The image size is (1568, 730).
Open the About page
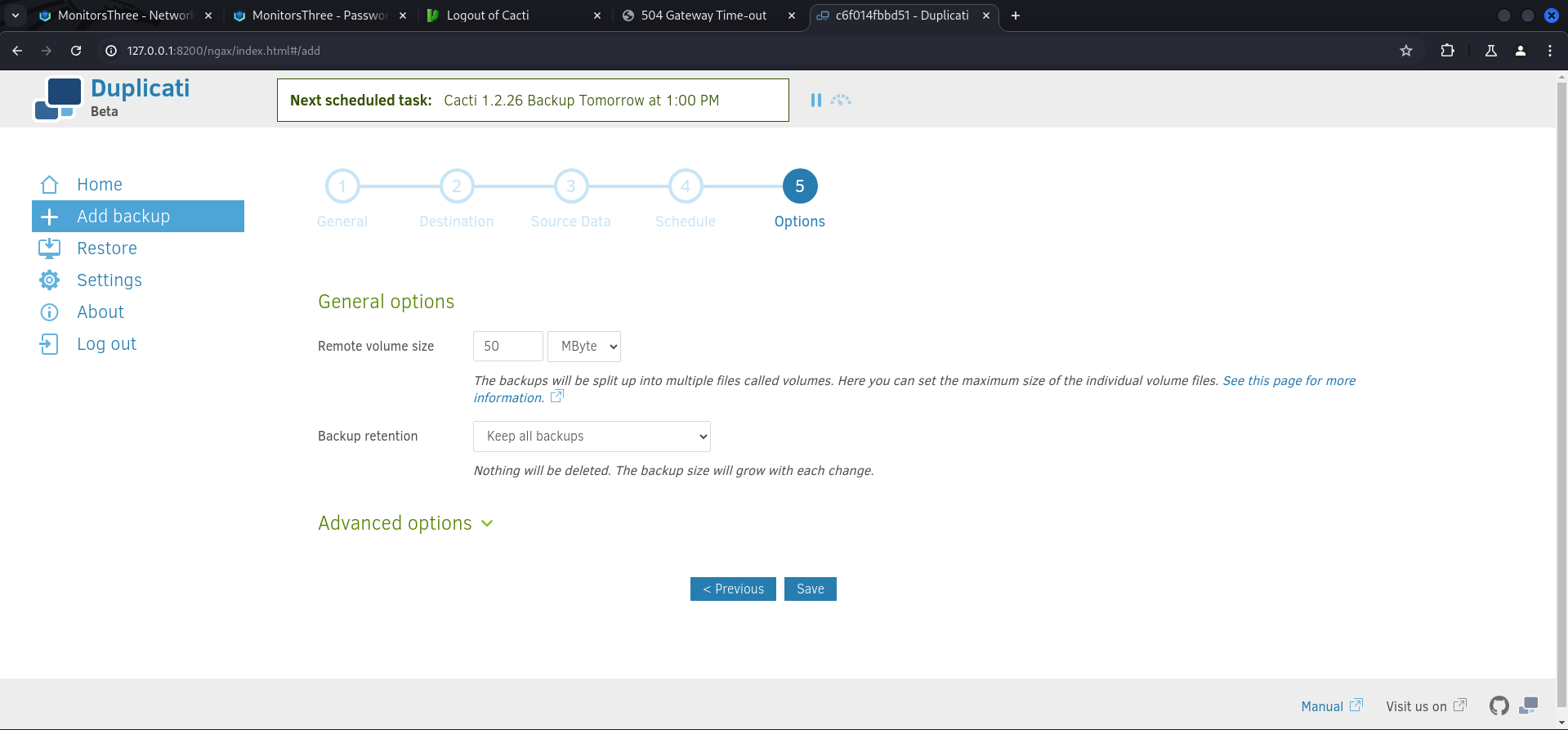tap(100, 312)
